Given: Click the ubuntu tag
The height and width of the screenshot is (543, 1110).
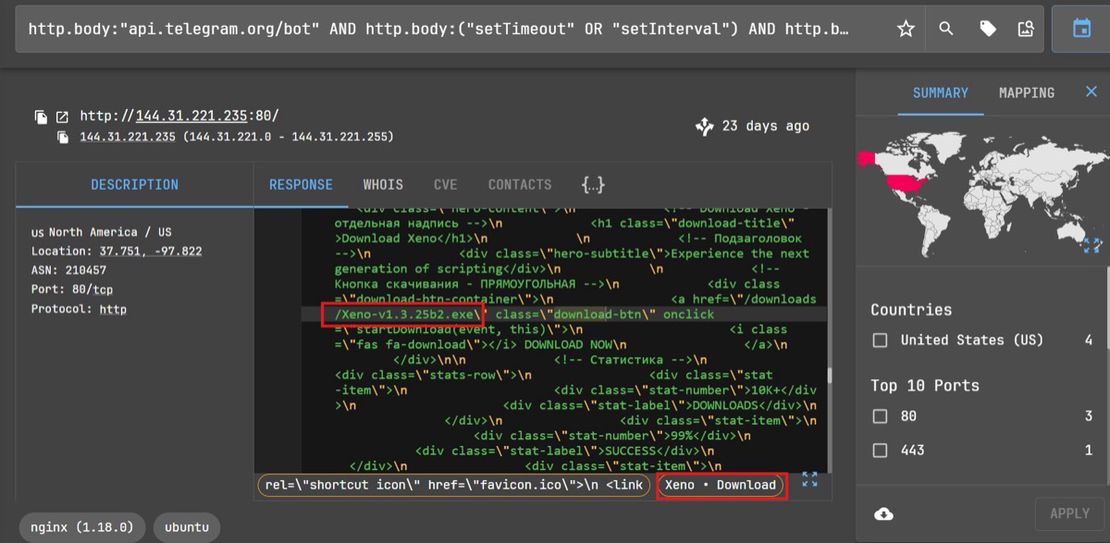Looking at the screenshot, I should click(187, 527).
